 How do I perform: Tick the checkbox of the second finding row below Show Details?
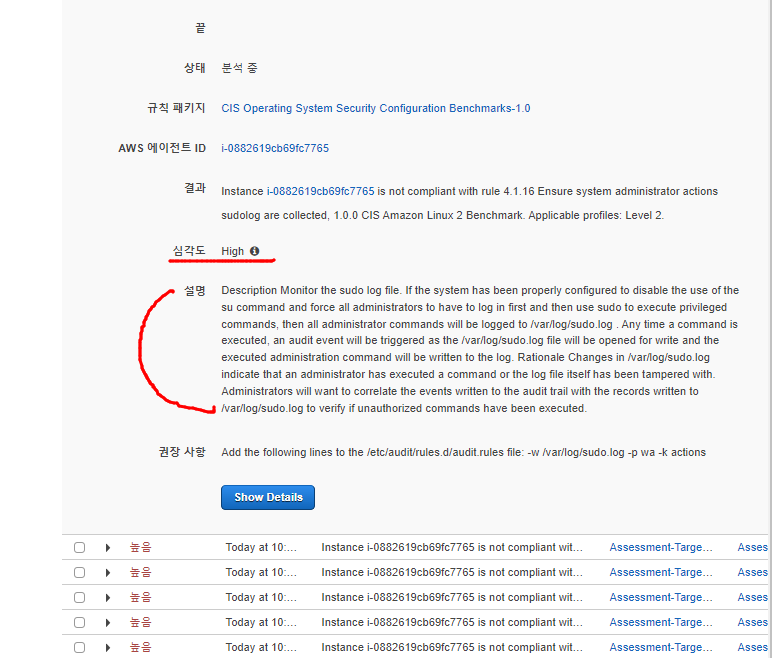[79, 573]
